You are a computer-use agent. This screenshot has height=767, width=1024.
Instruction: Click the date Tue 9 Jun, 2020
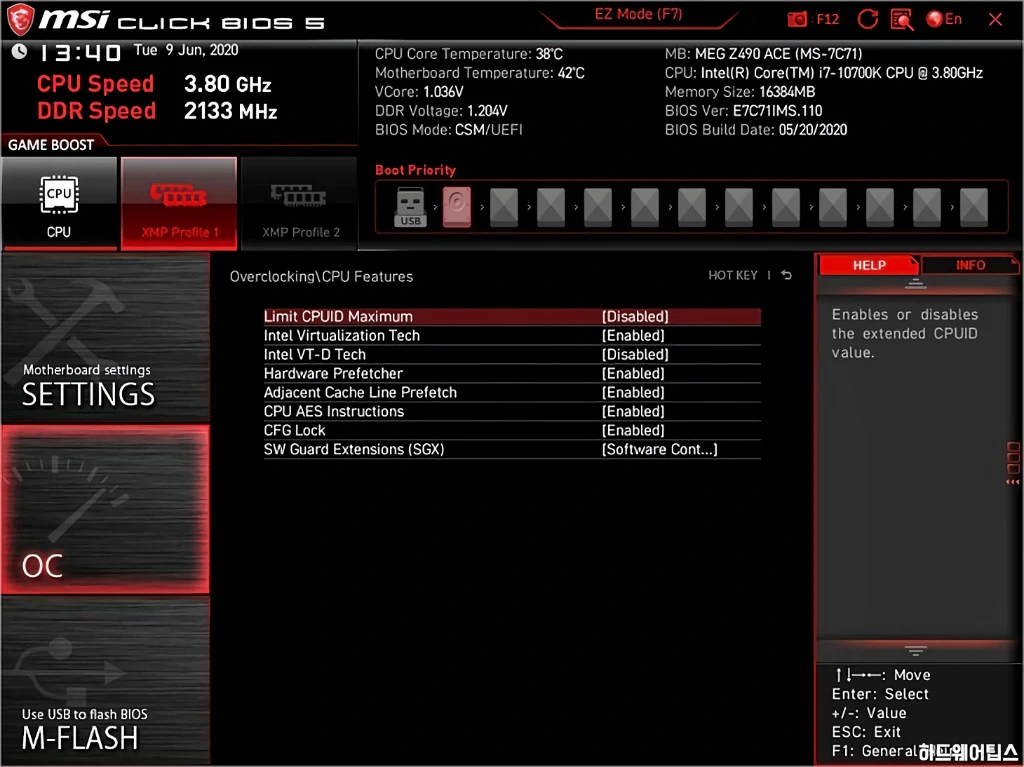(x=186, y=50)
